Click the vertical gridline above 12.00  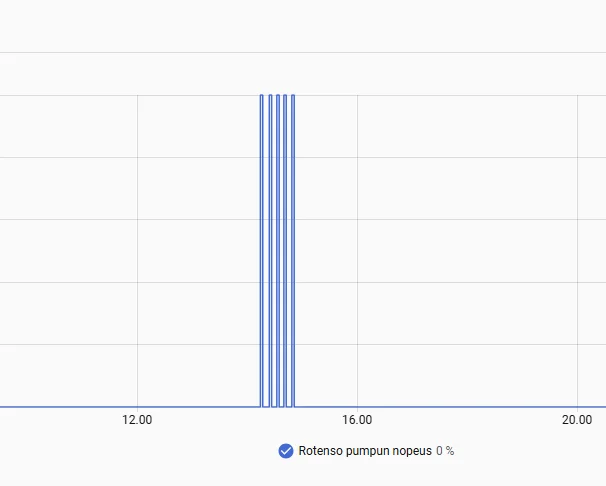(137, 251)
